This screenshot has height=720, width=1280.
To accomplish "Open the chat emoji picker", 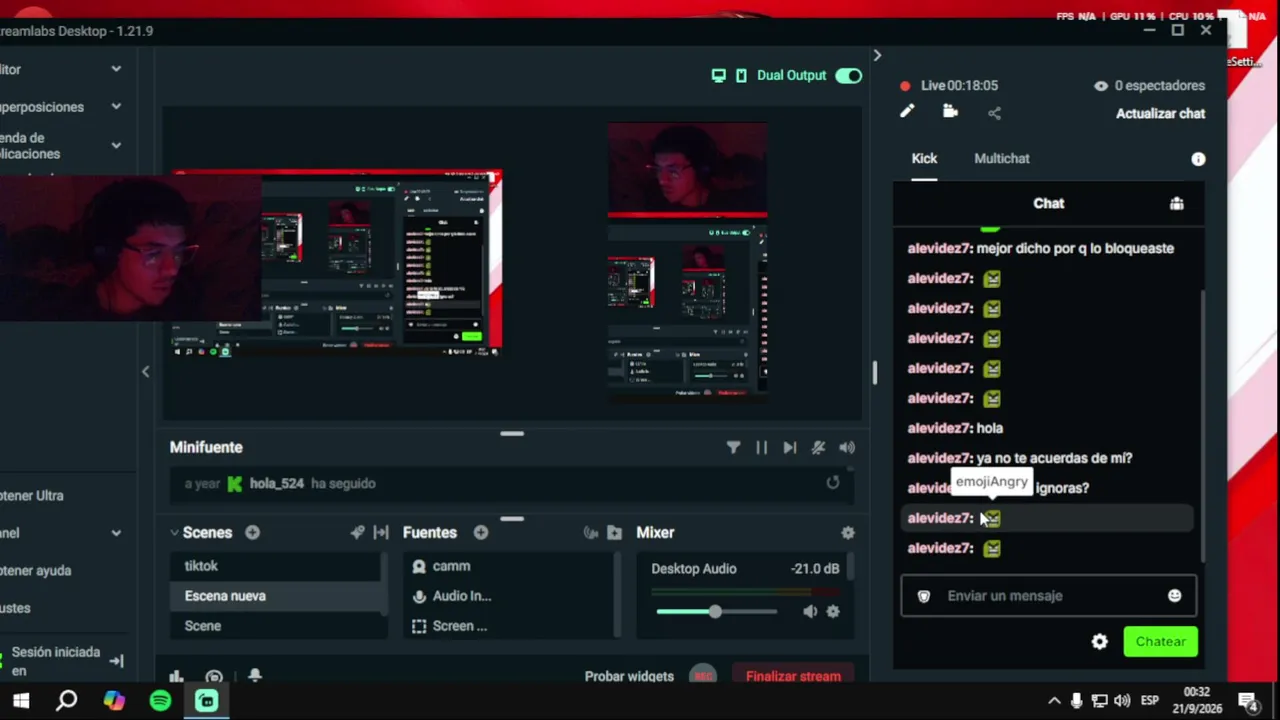I will coord(1174,596).
